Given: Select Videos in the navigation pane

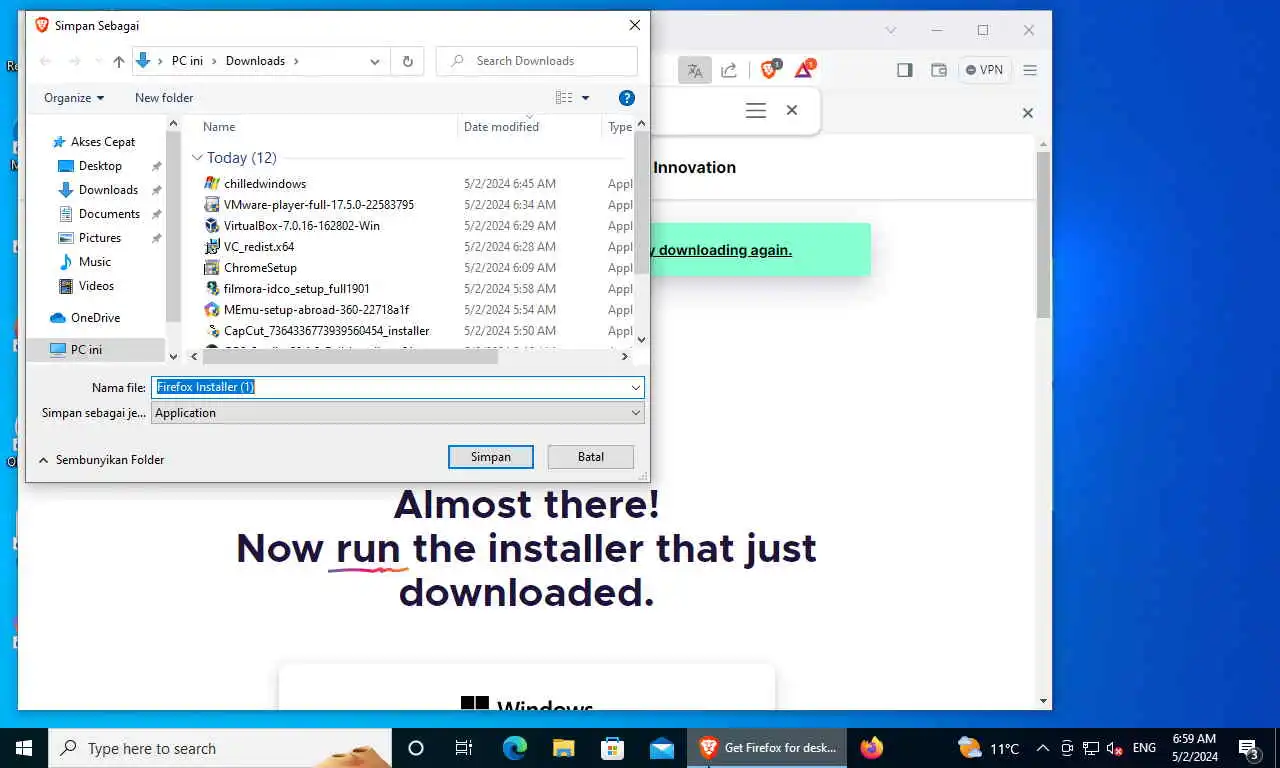Looking at the screenshot, I should 96,286.
